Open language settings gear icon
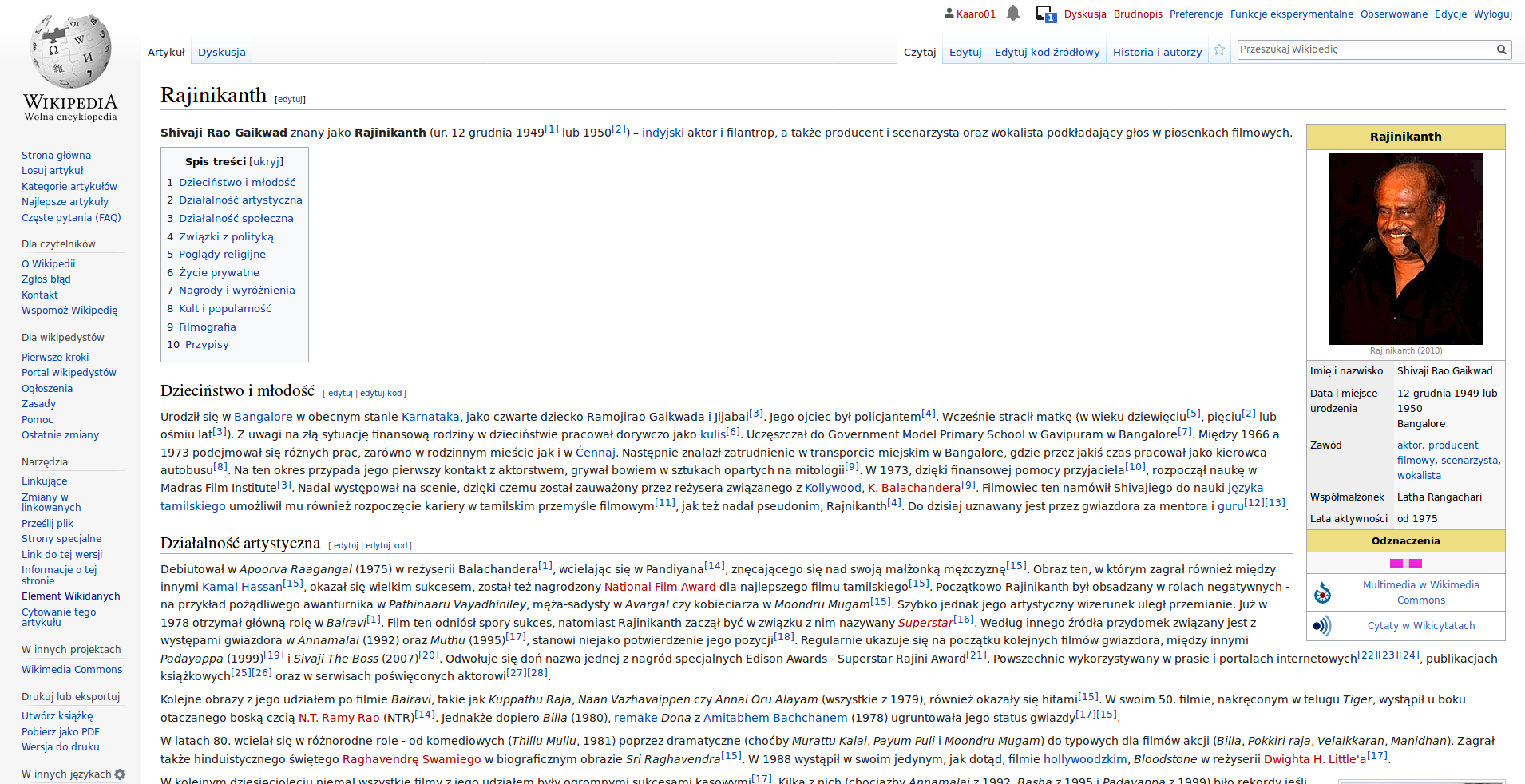This screenshot has height=784, width=1525. pos(120,774)
